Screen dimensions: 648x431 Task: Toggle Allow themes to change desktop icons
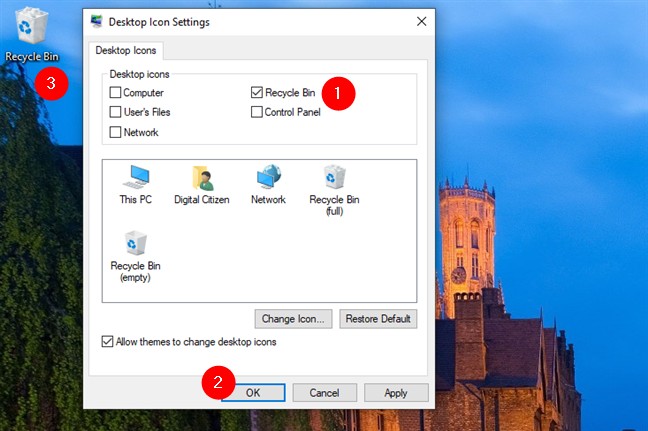pos(108,342)
